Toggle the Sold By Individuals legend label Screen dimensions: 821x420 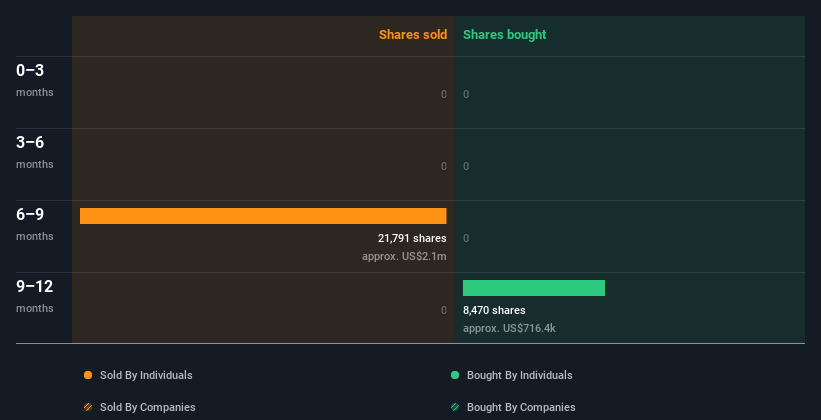click(146, 375)
